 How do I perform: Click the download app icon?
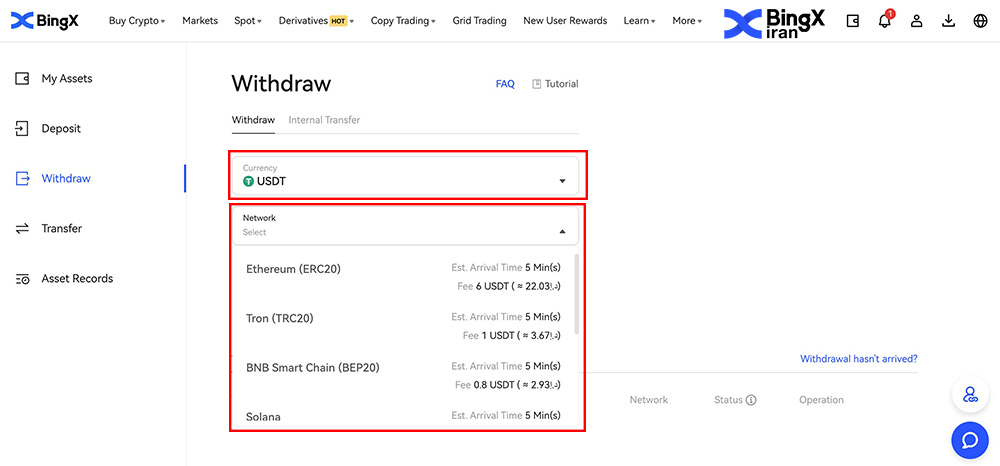click(948, 21)
